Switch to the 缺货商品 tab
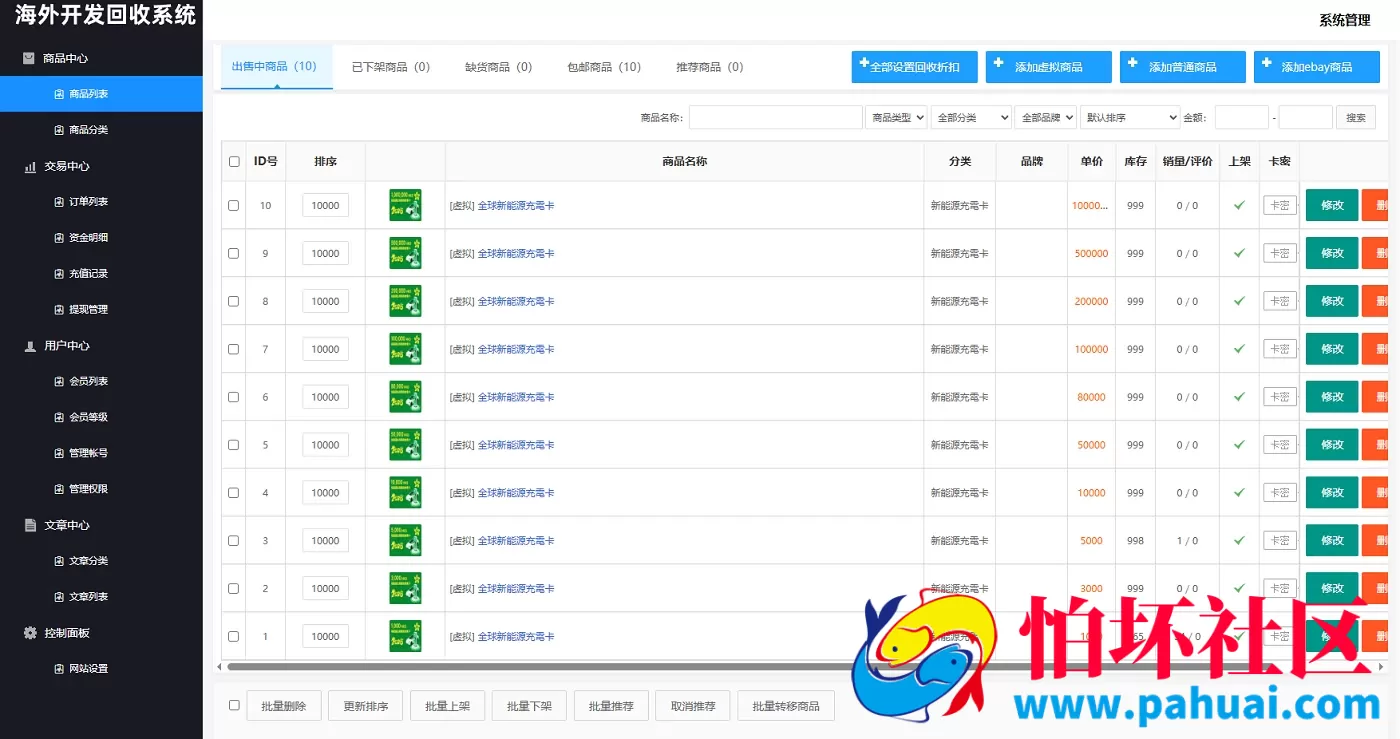The height and width of the screenshot is (739, 1400). (x=498, y=67)
